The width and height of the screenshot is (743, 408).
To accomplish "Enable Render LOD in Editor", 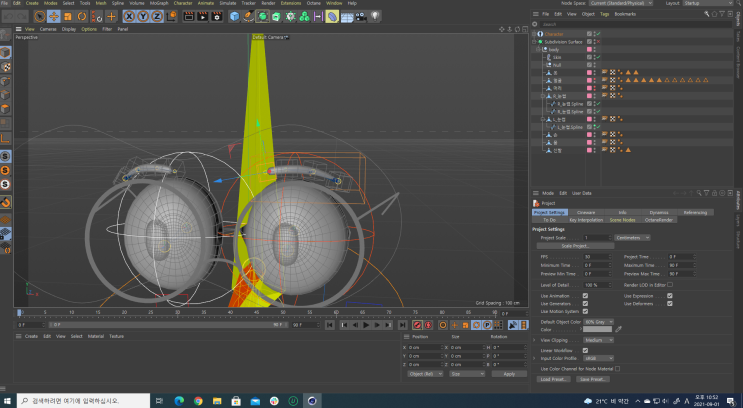I will pos(670,285).
